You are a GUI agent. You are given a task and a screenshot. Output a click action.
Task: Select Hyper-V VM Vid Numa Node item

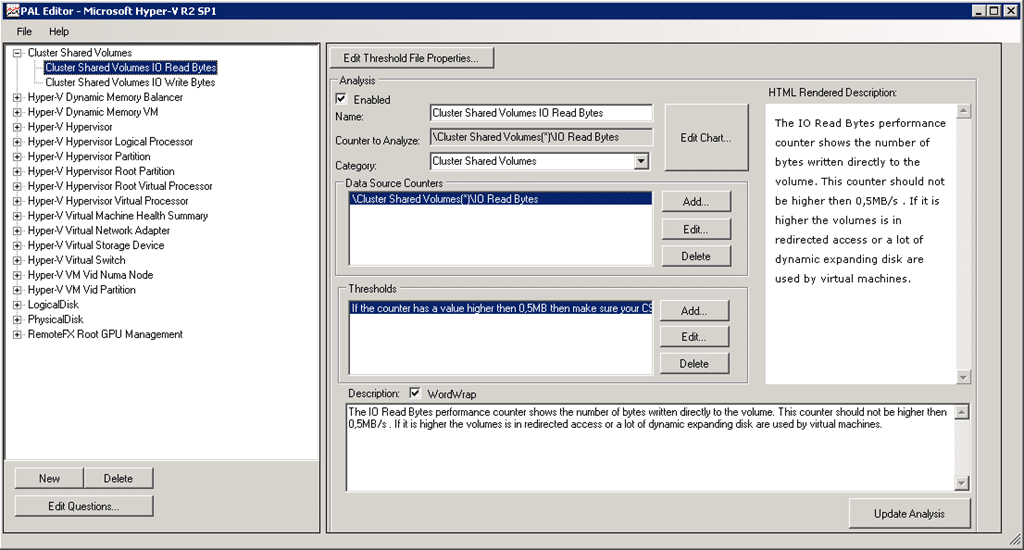click(90, 275)
